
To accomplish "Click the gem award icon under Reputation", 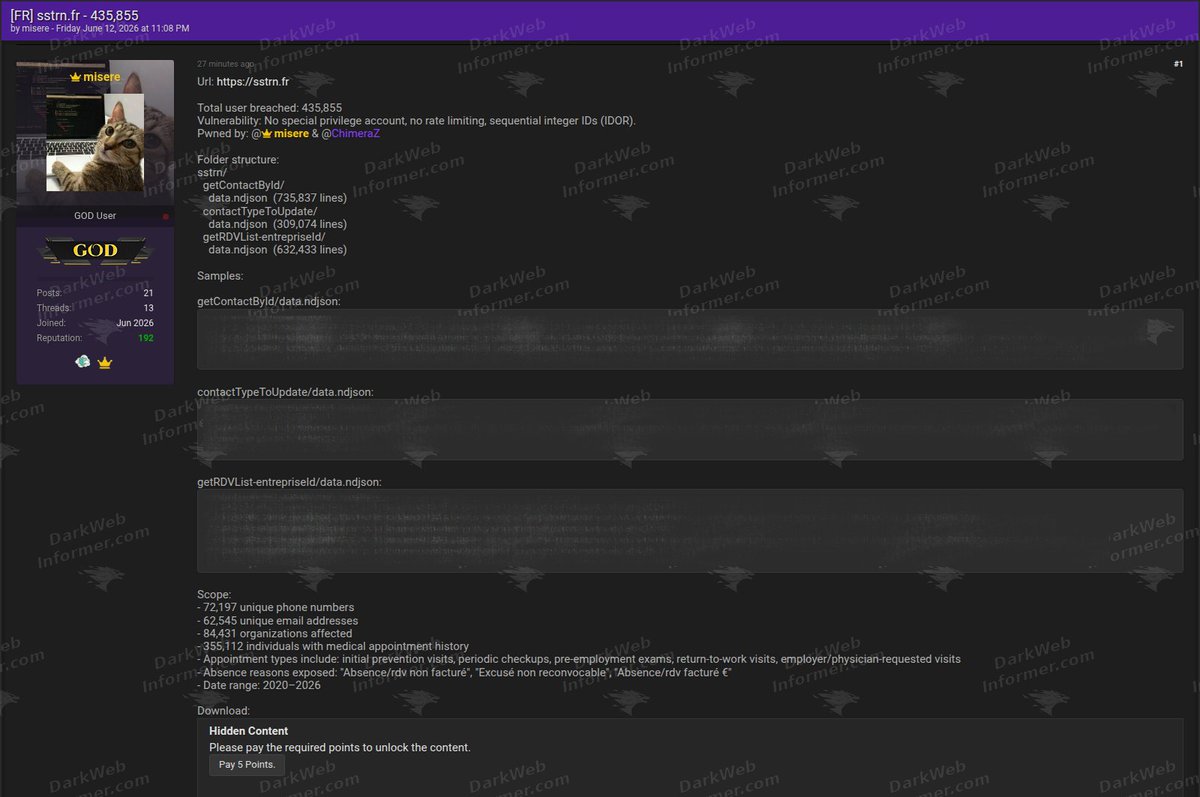I will [x=83, y=362].
